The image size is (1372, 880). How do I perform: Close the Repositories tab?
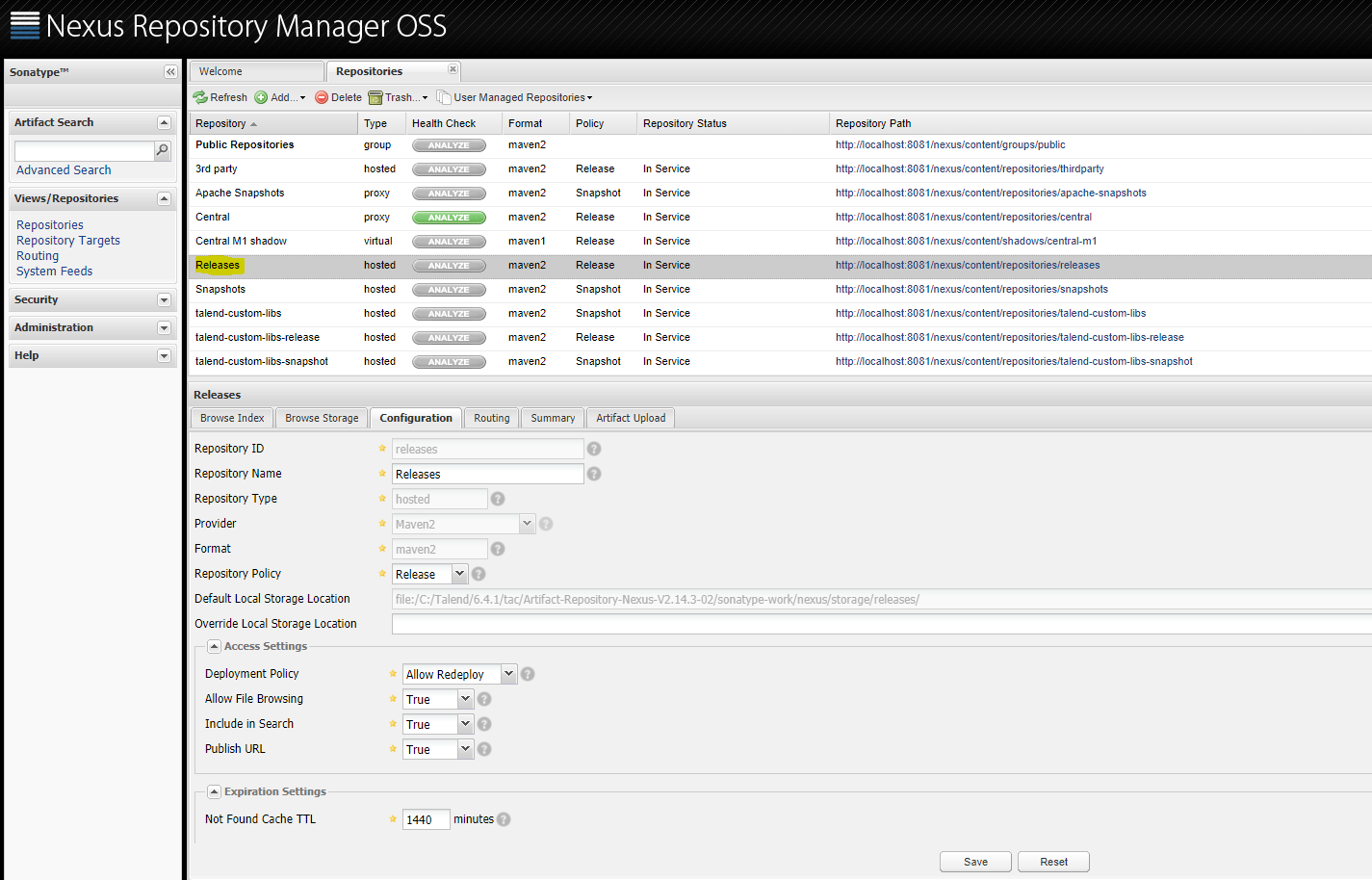click(453, 69)
